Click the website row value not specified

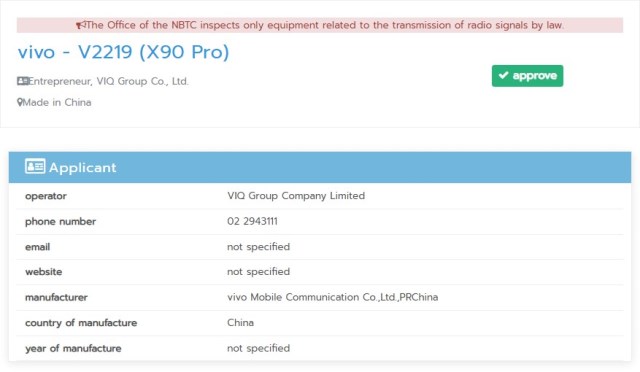tap(258, 272)
